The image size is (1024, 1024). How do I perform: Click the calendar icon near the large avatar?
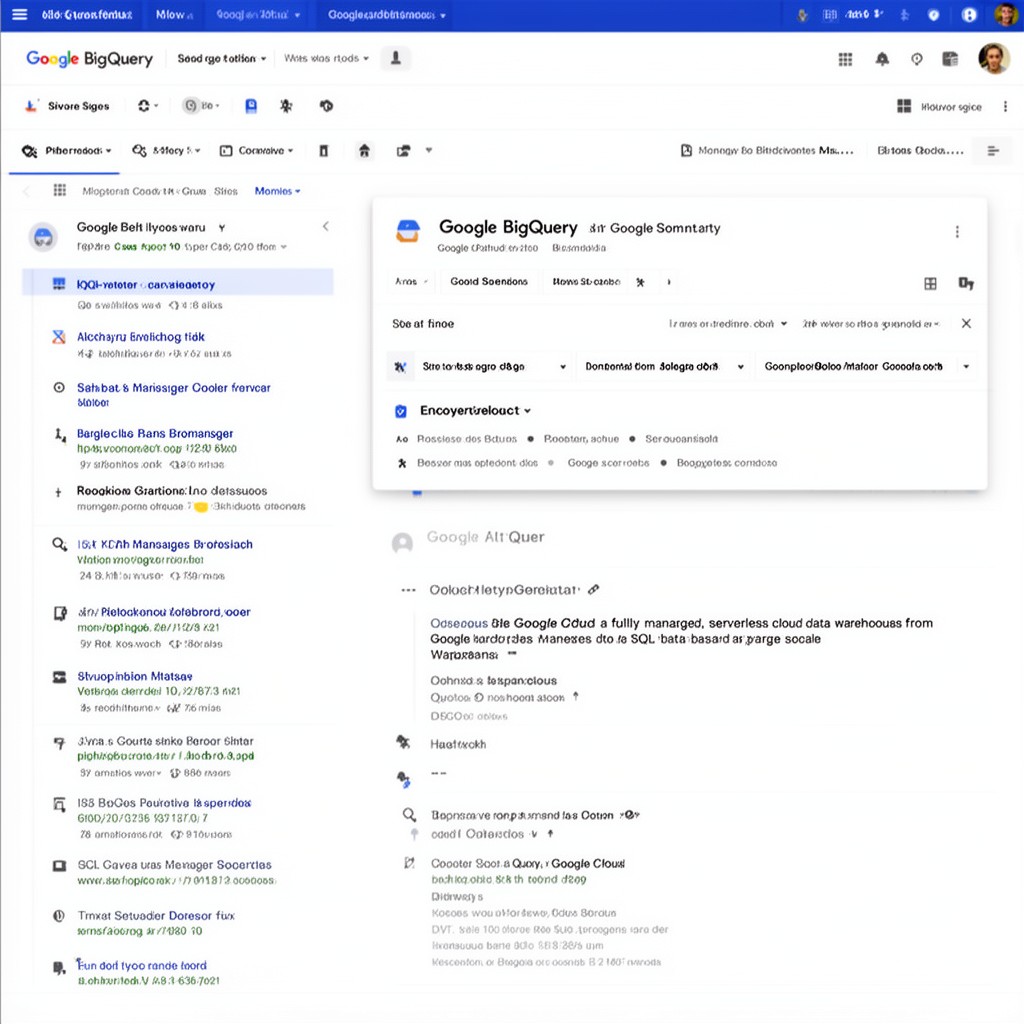[950, 59]
